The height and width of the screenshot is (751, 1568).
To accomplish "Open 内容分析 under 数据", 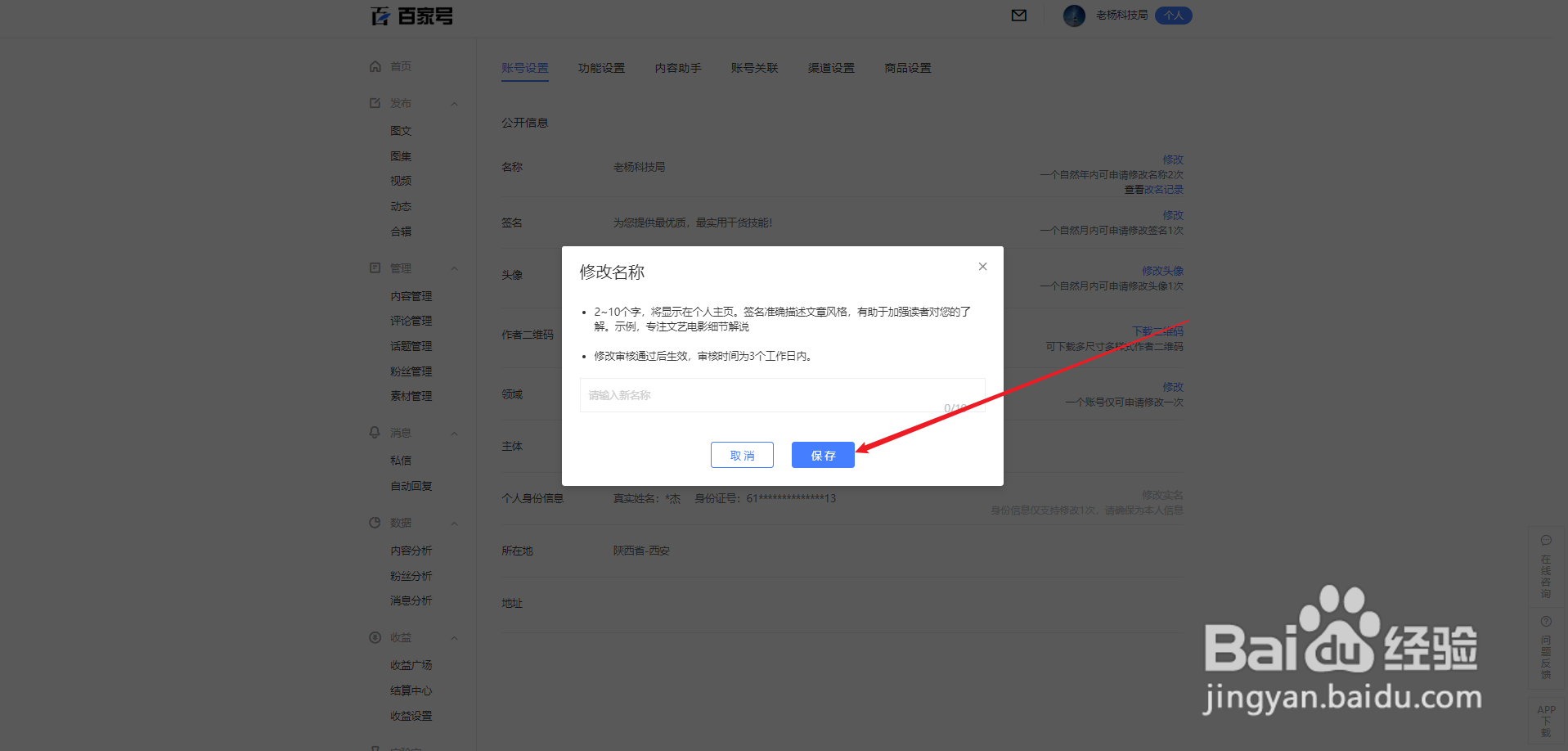I will (x=411, y=551).
